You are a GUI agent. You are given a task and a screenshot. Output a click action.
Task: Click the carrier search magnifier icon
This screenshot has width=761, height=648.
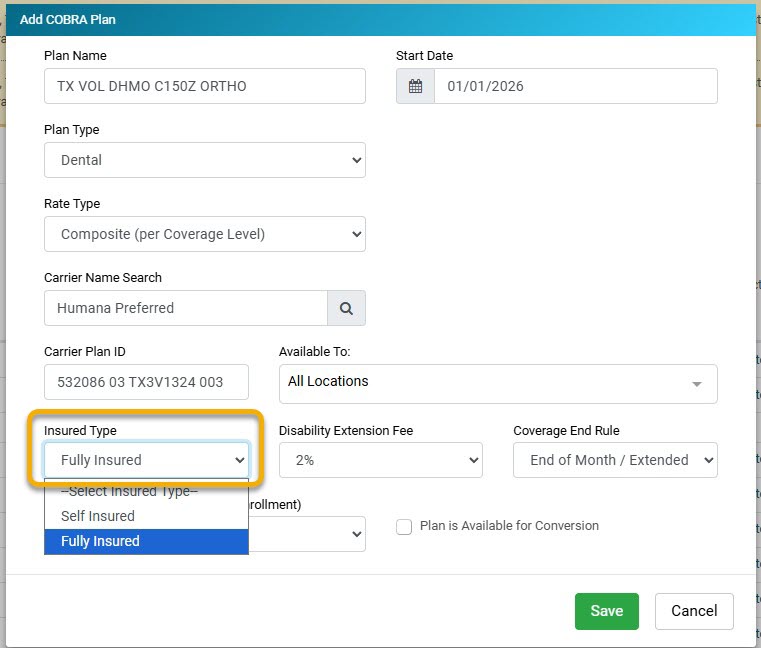click(346, 308)
